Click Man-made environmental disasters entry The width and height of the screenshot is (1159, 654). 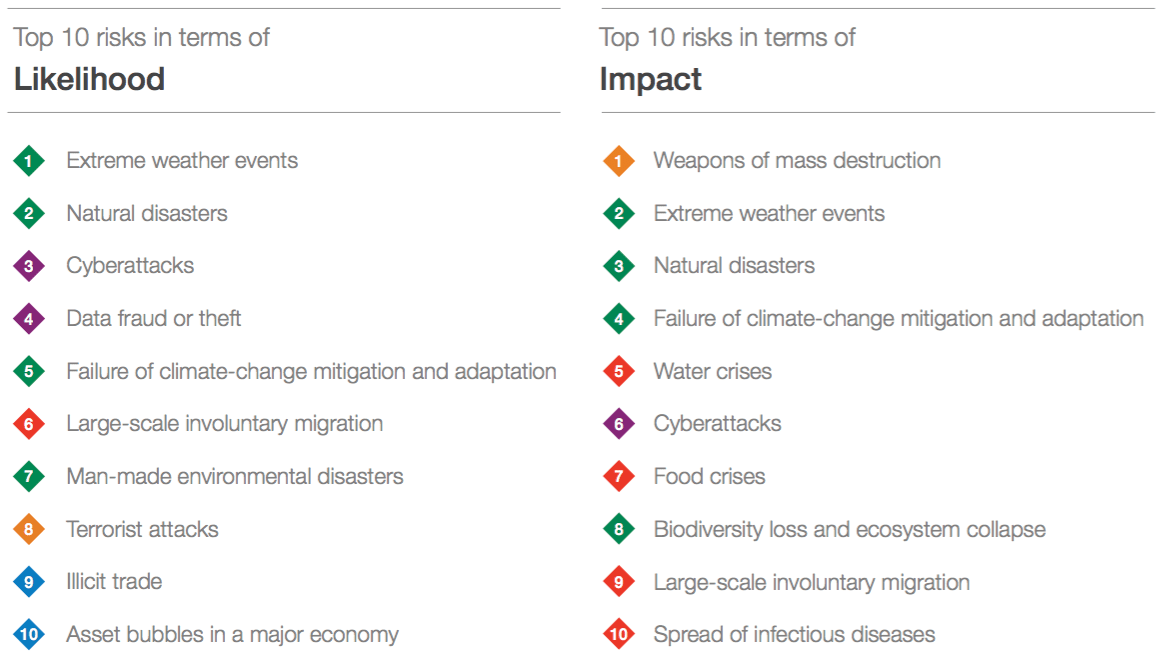[235, 477]
